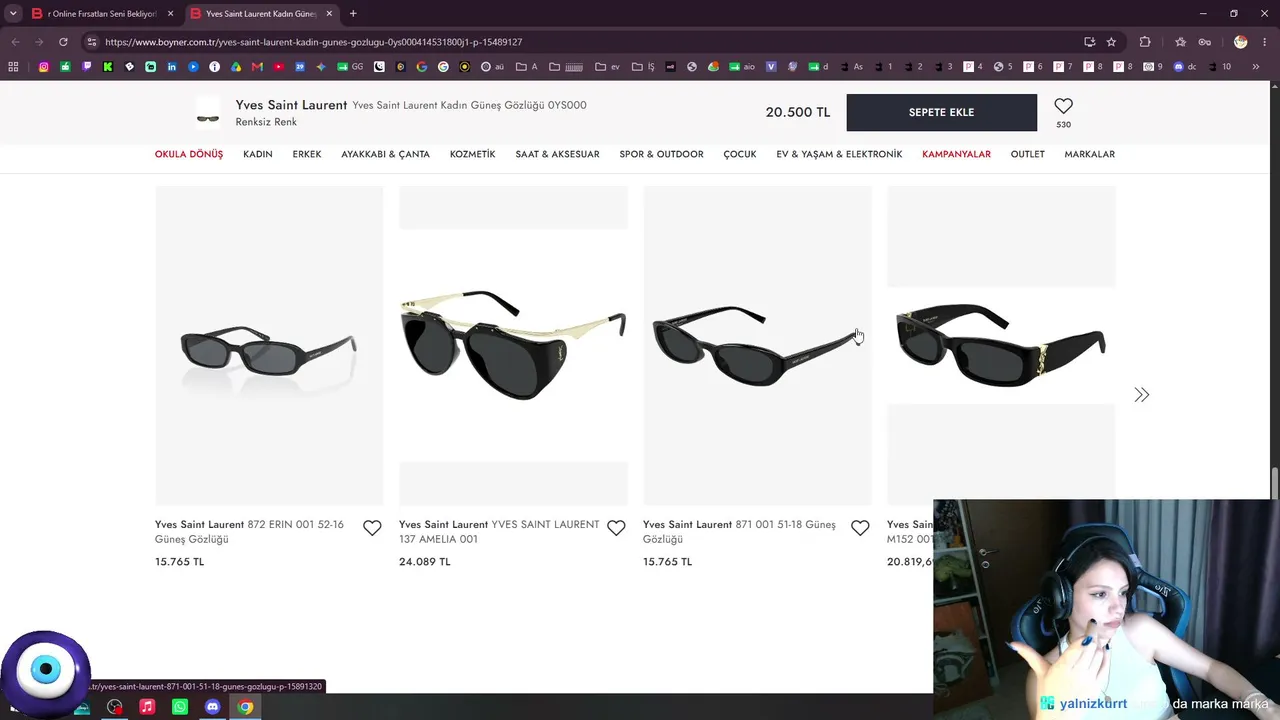
Task: Open the tab search dropdown
Action: coord(13,14)
